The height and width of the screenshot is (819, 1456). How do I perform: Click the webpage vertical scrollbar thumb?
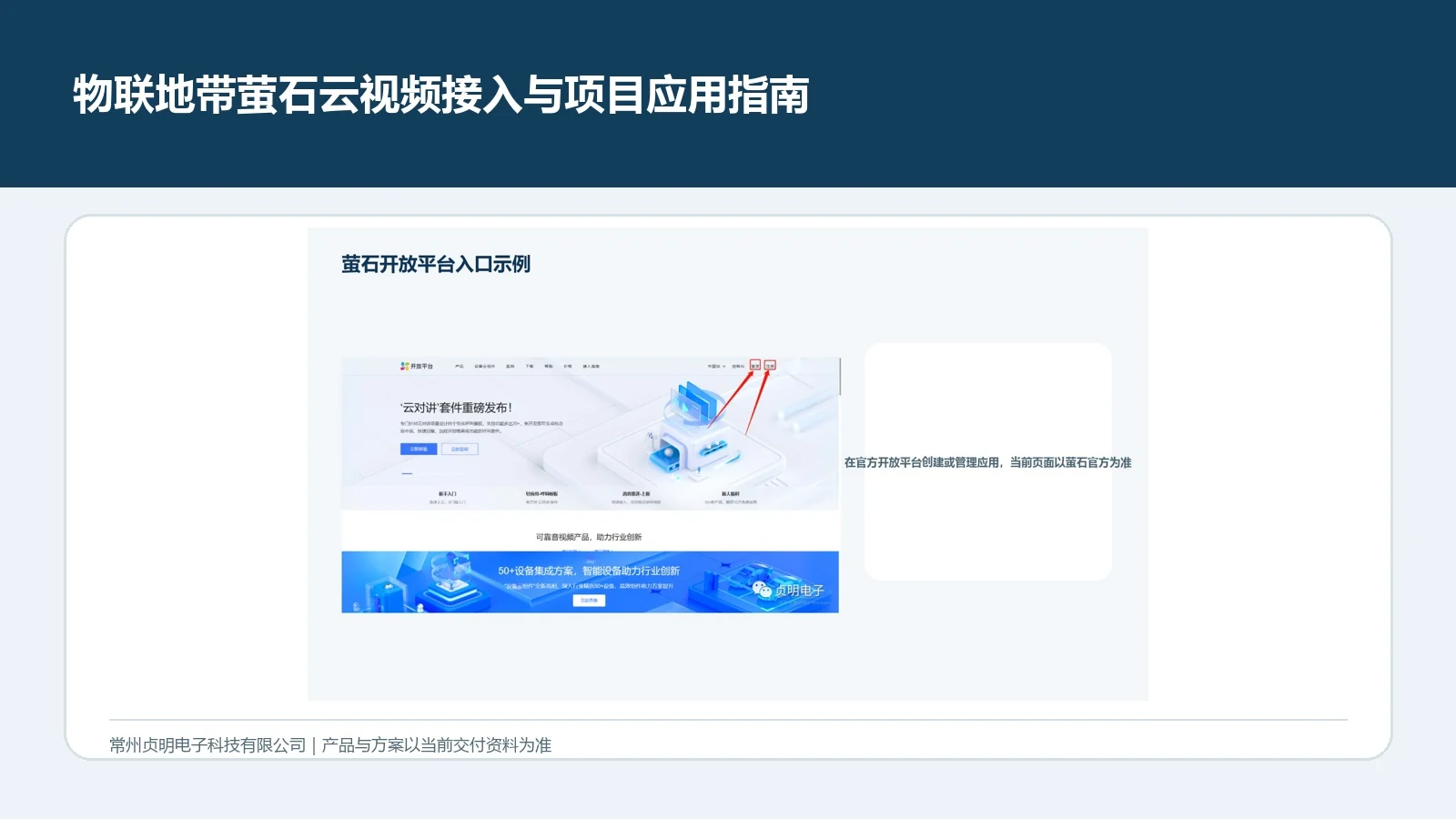pyautogui.click(x=840, y=376)
